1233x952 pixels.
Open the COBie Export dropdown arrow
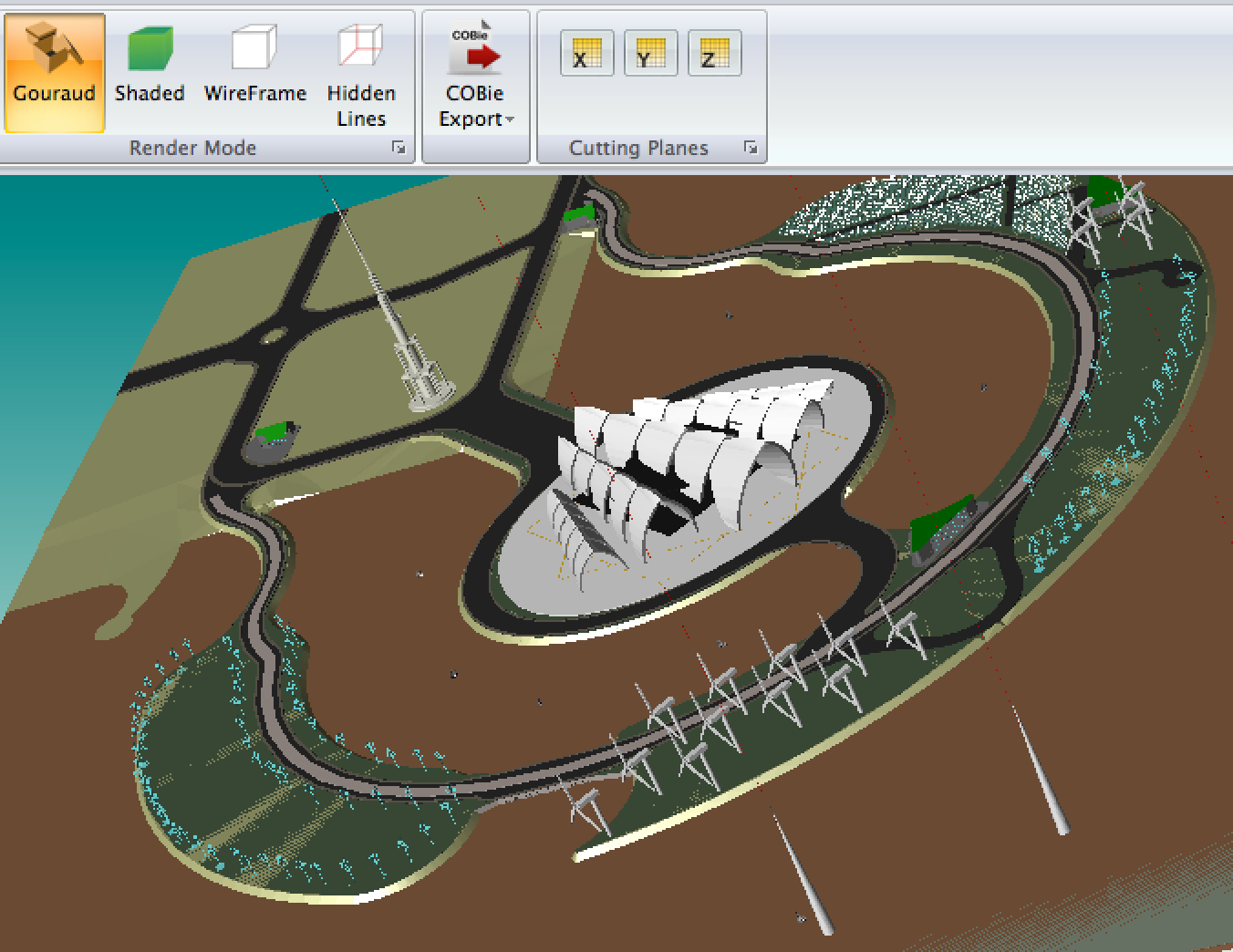(x=509, y=119)
